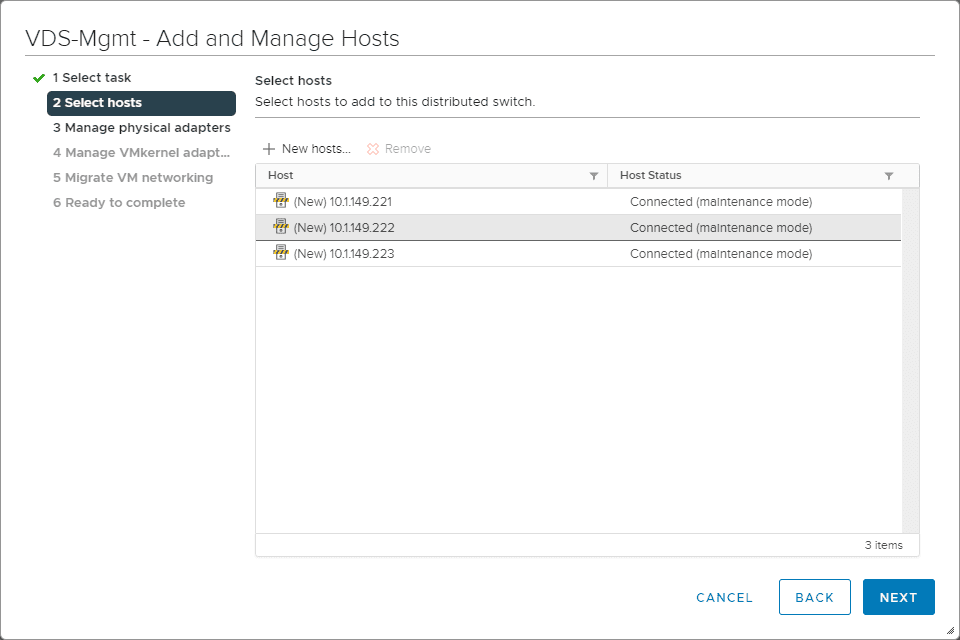
Task: Open the Host Status column filter
Action: tap(889, 176)
